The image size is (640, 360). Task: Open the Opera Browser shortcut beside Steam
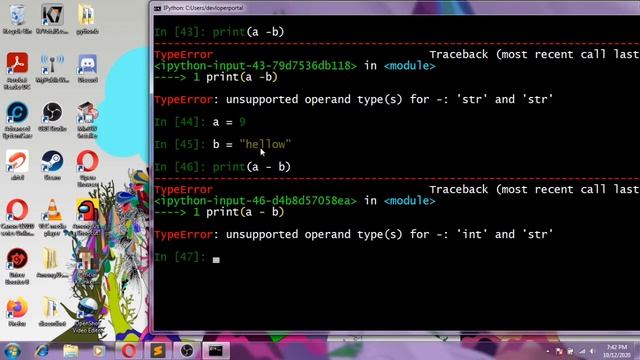[87, 169]
